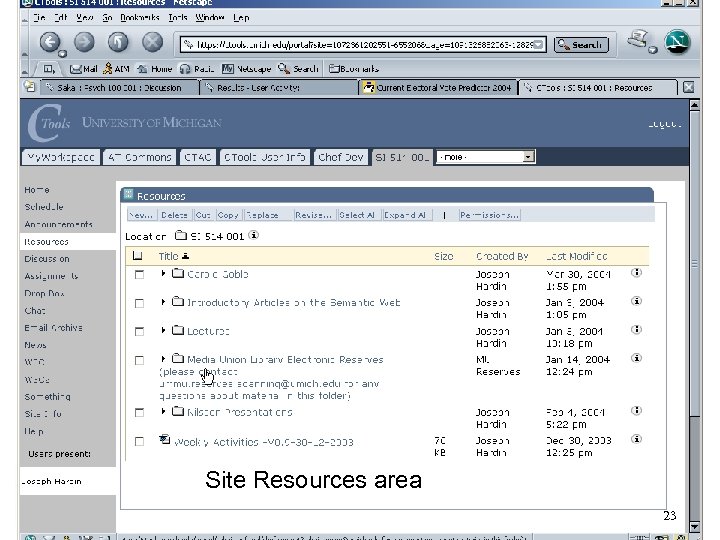Screen dimensions: 720x540
Task: Check the Nilsson Presentations folder checkbox
Action: [139, 413]
